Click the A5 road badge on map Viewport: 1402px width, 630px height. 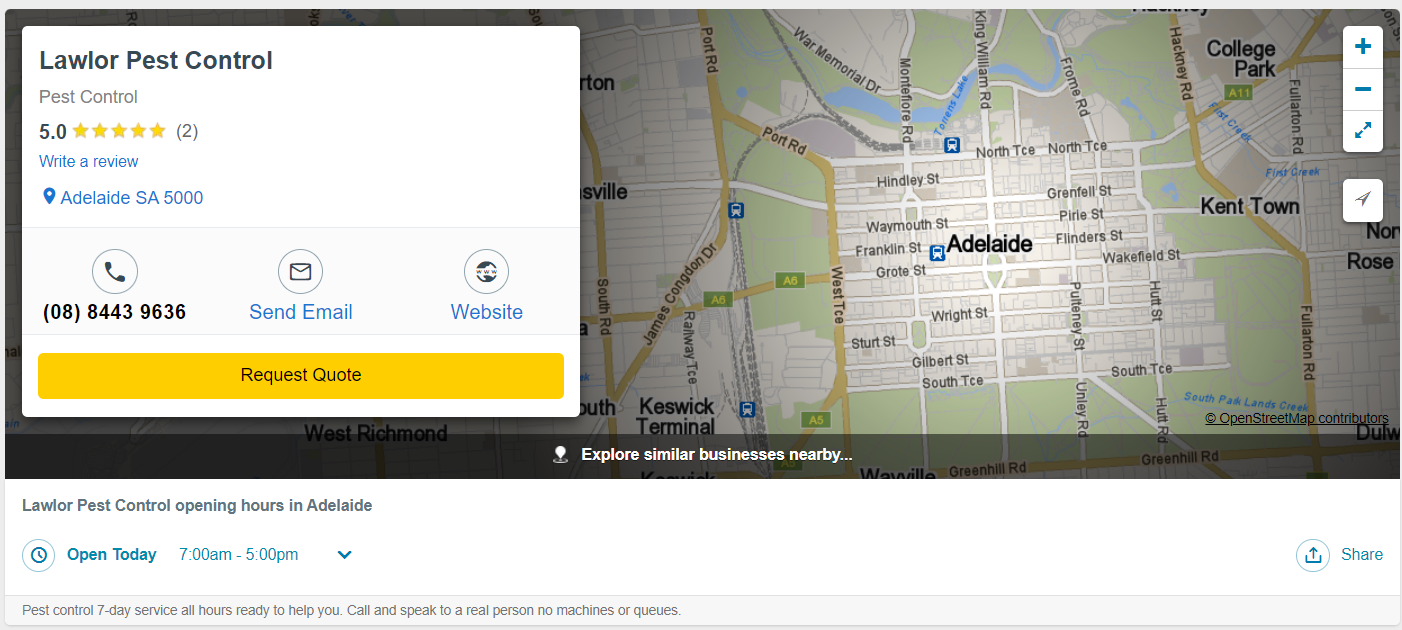(817, 419)
